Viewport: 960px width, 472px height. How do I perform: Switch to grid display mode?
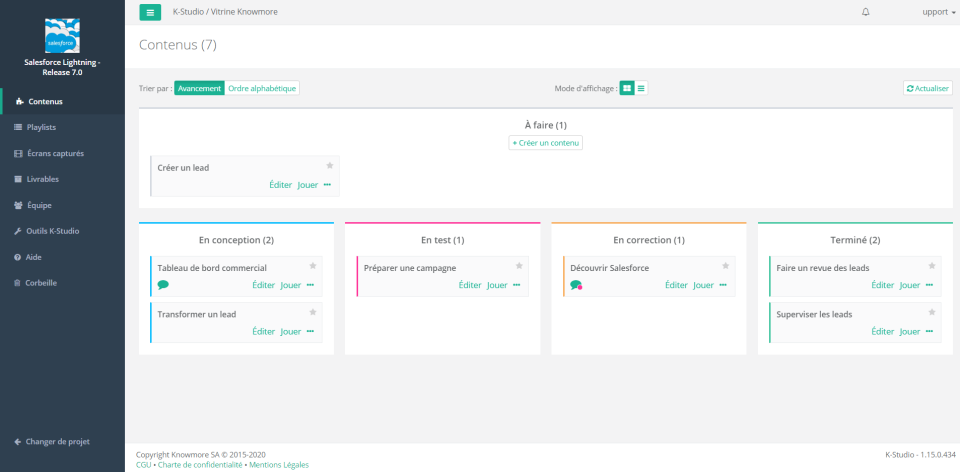(627, 88)
